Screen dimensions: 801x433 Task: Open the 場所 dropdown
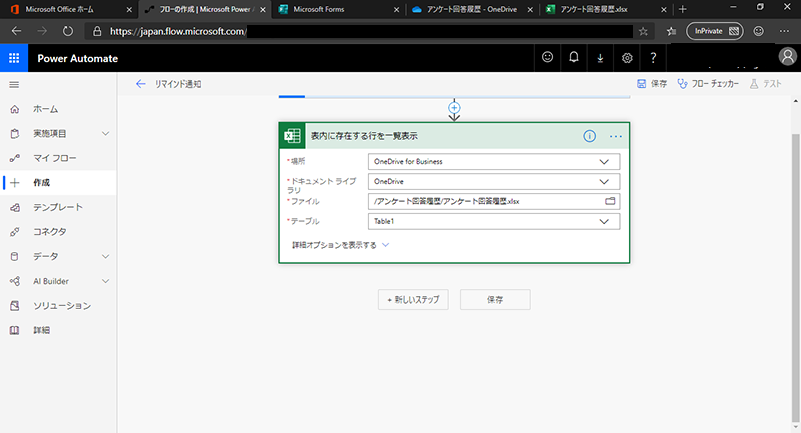point(493,161)
